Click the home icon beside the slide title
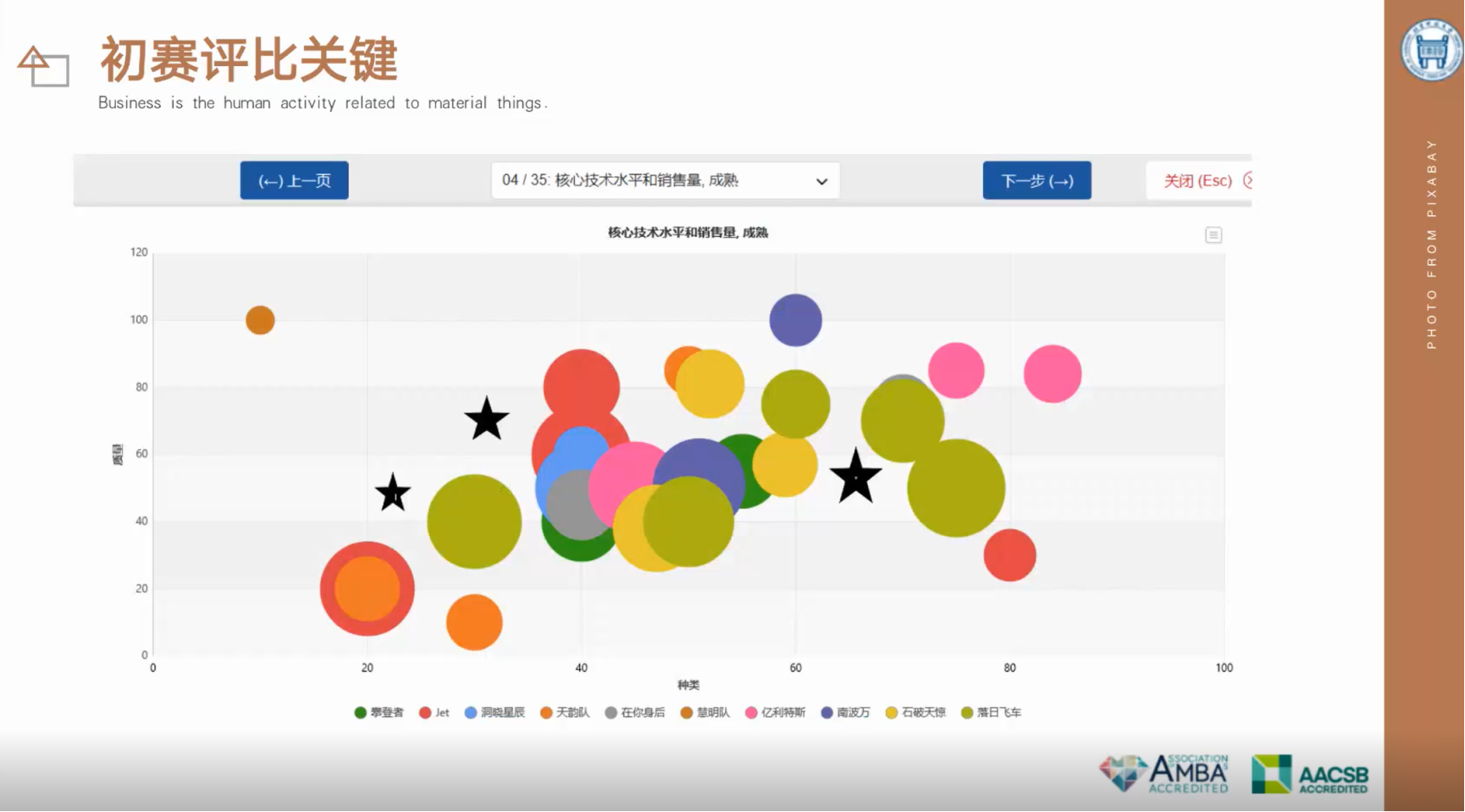Viewport: 1465px width, 812px height. coord(42,66)
